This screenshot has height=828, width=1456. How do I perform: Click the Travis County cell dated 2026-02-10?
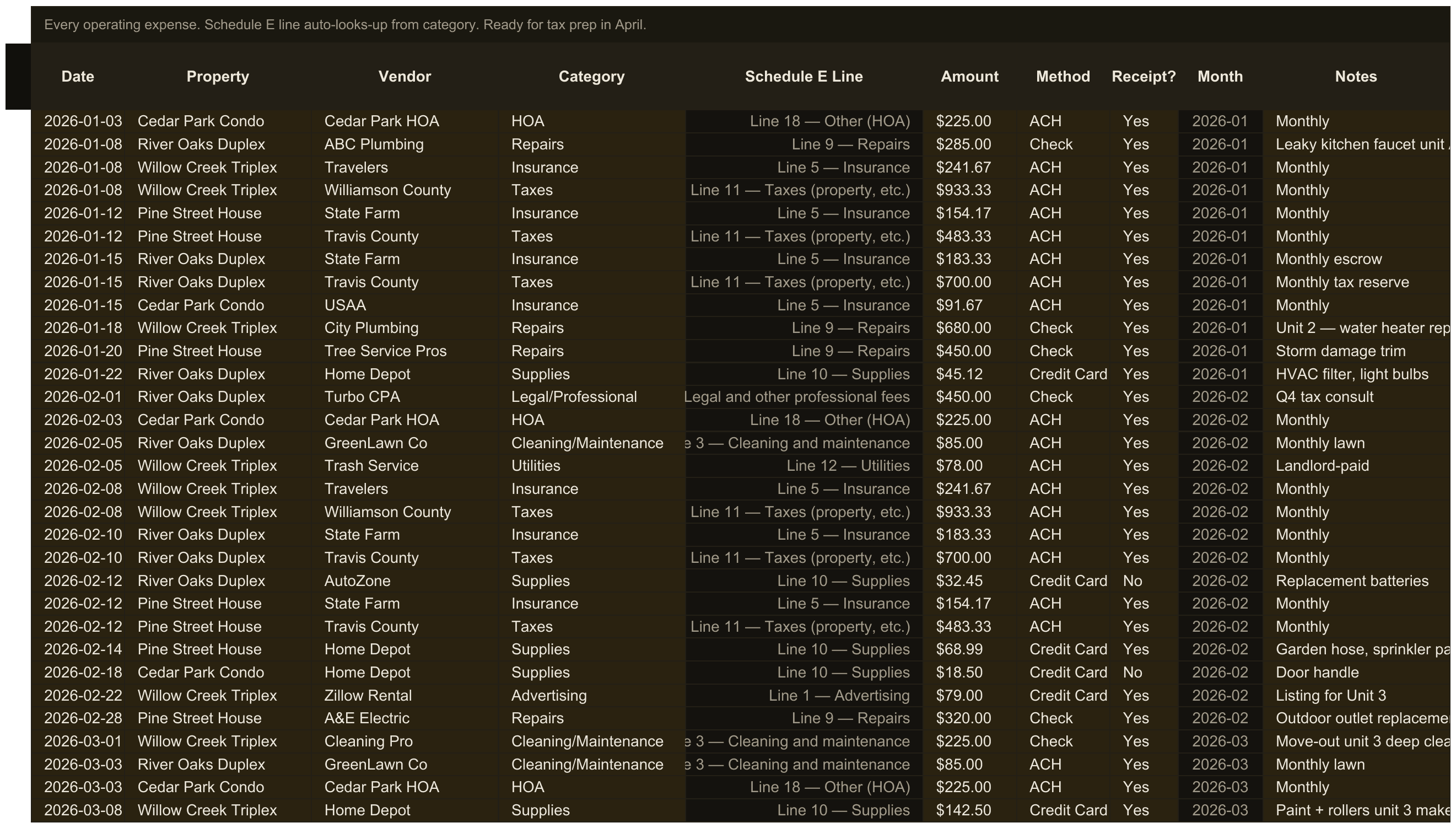[x=405, y=558]
